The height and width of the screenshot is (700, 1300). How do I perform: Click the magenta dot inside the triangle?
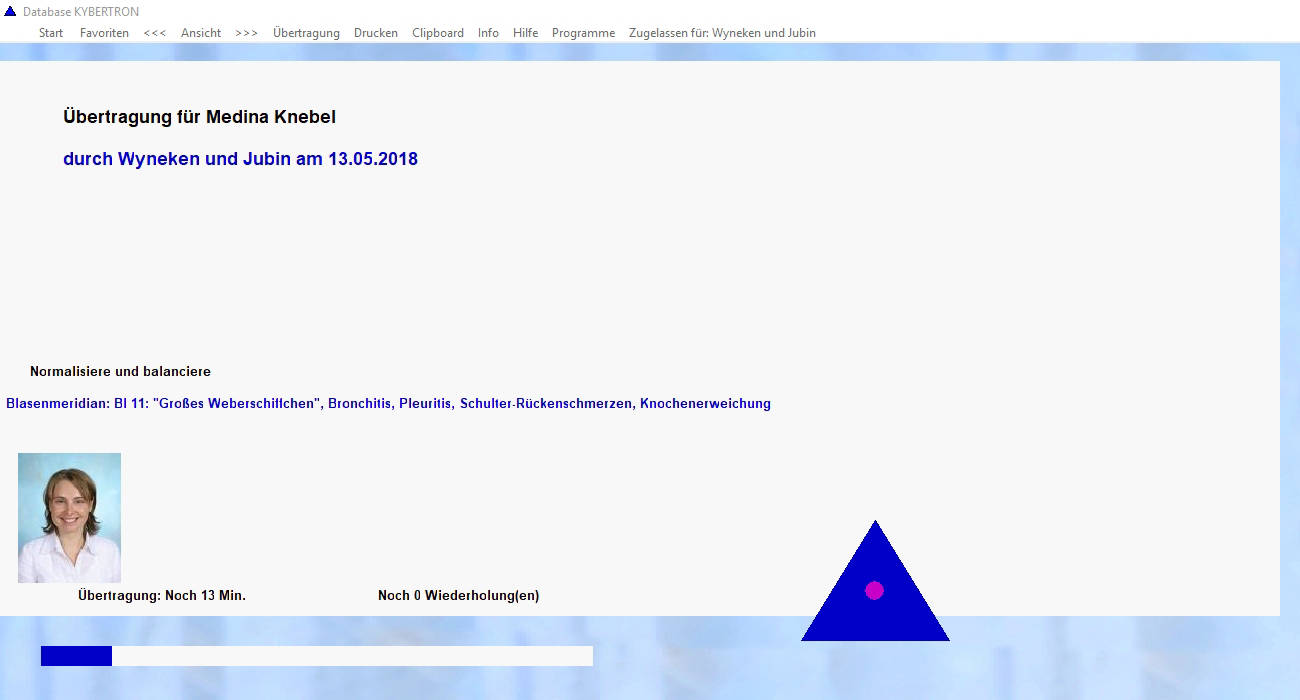pyautogui.click(x=874, y=591)
